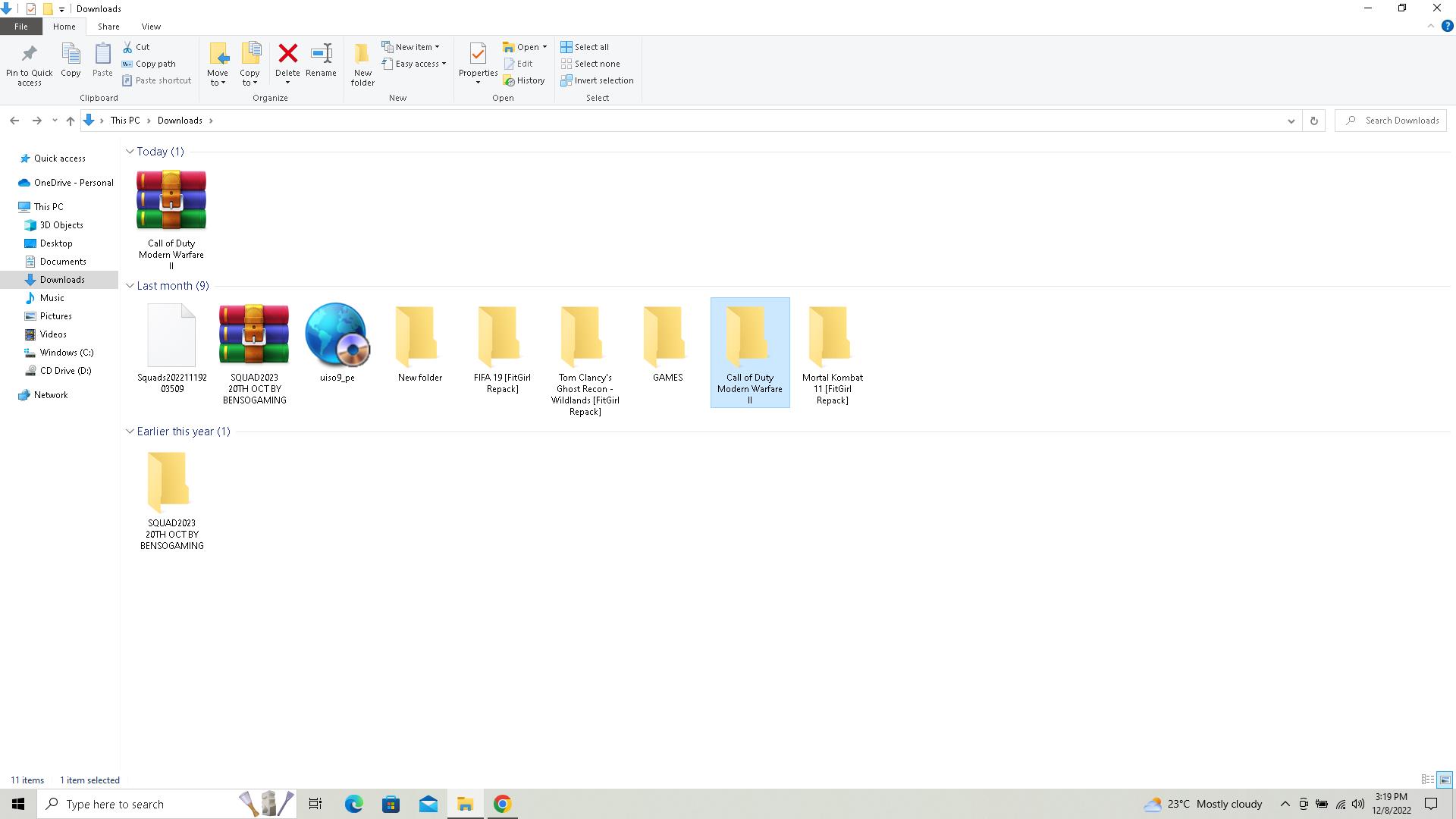Click the History icon in Open group

click(524, 80)
